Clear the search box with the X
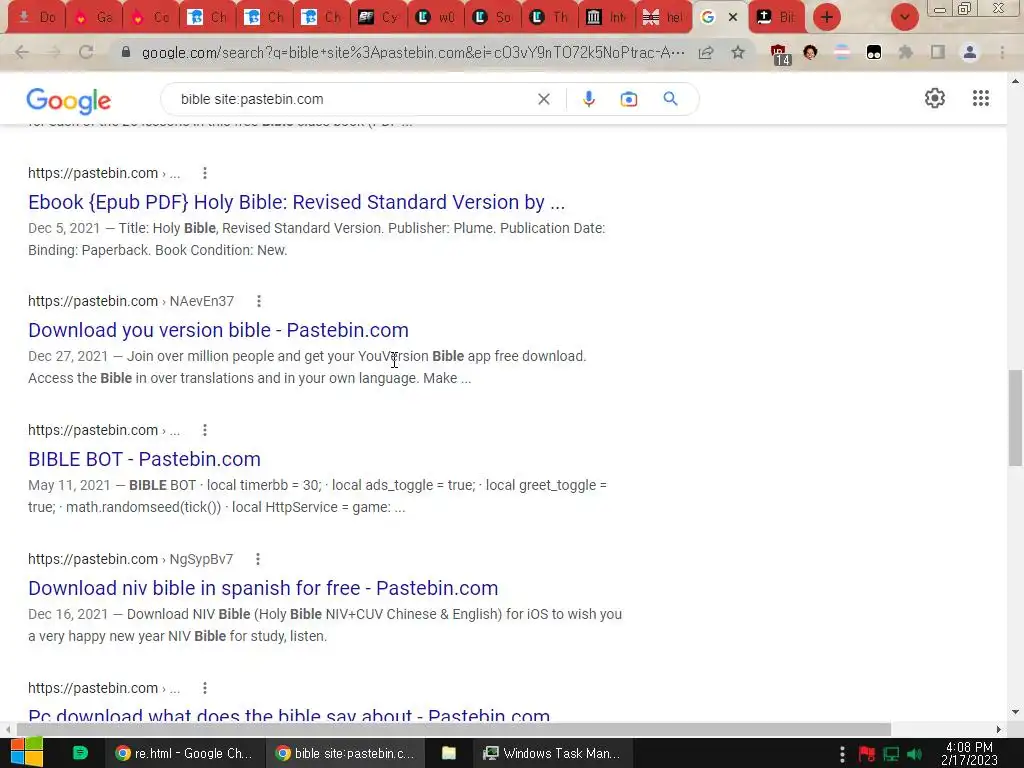Image resolution: width=1024 pixels, height=768 pixels. 543,99
